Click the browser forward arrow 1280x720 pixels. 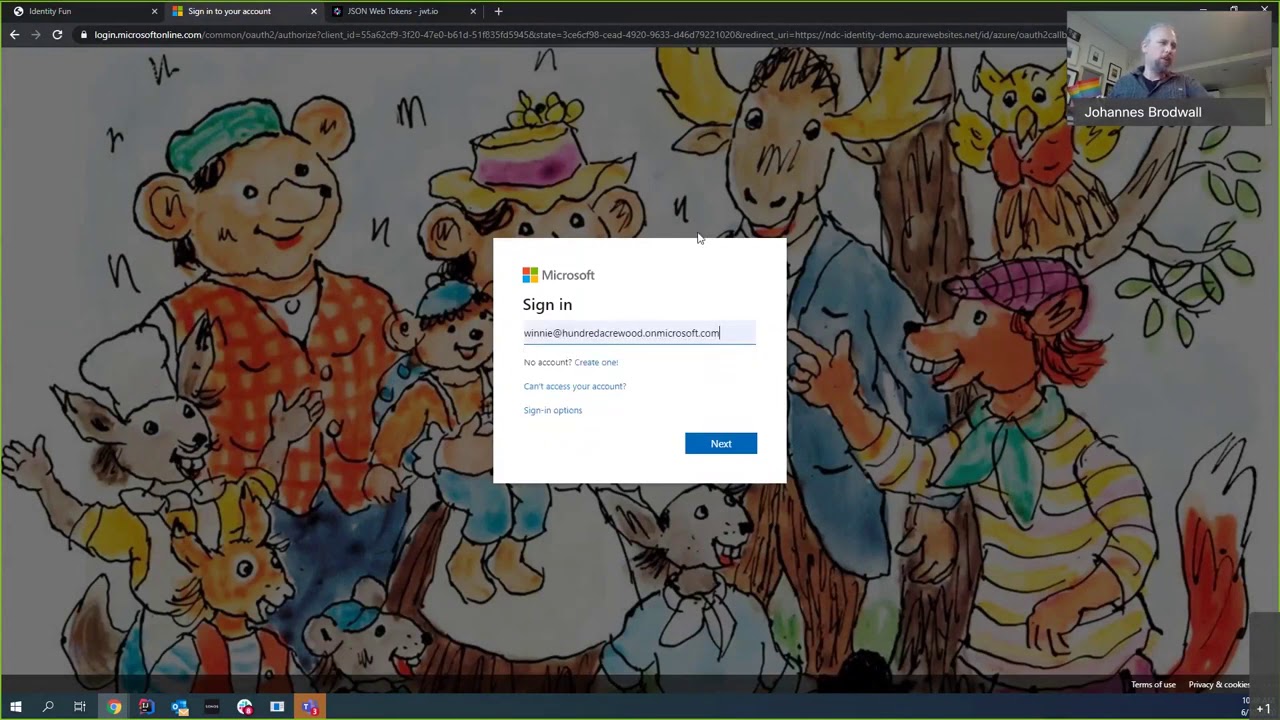[36, 35]
